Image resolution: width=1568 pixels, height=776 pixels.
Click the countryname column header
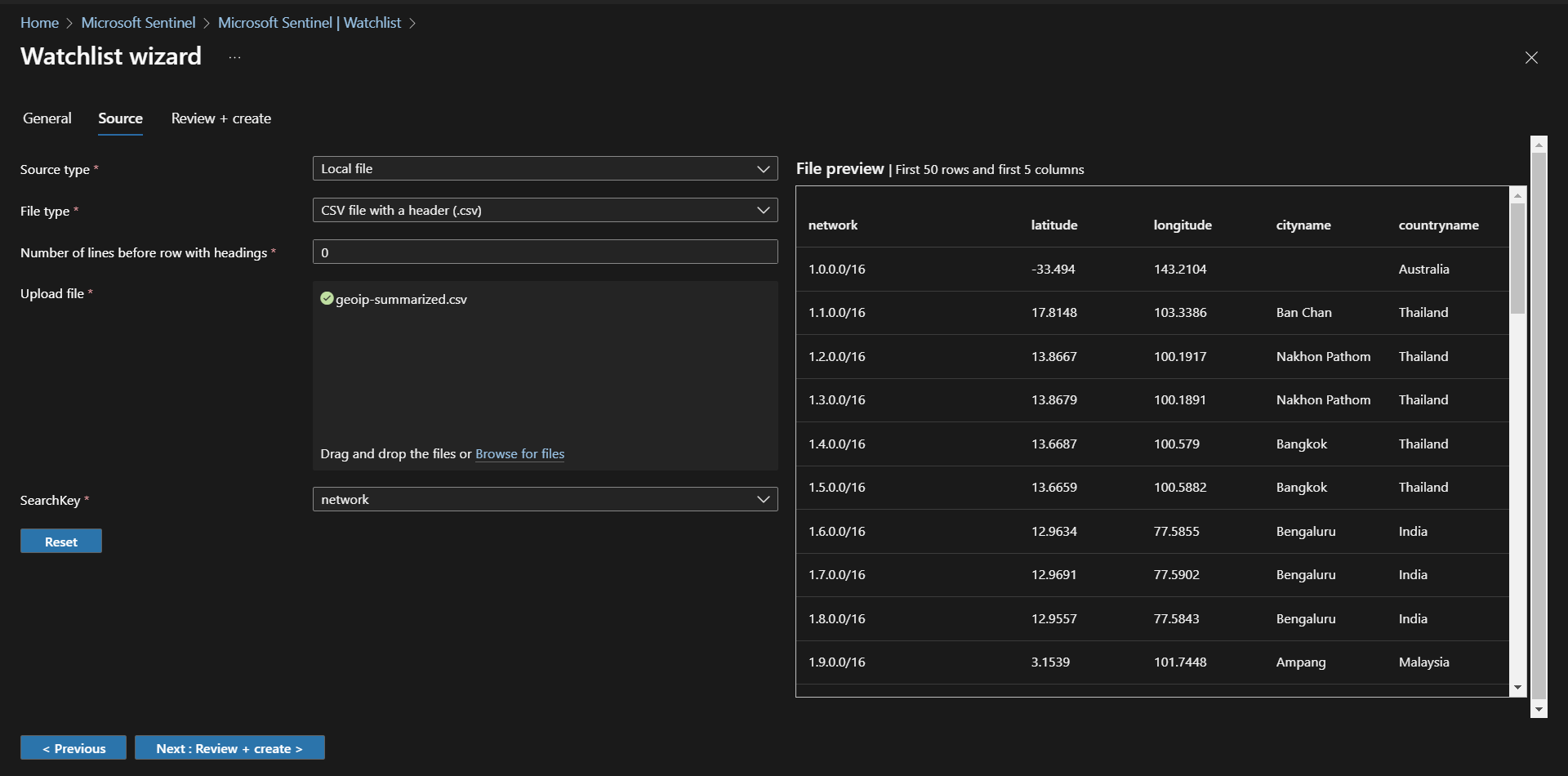coord(1438,225)
